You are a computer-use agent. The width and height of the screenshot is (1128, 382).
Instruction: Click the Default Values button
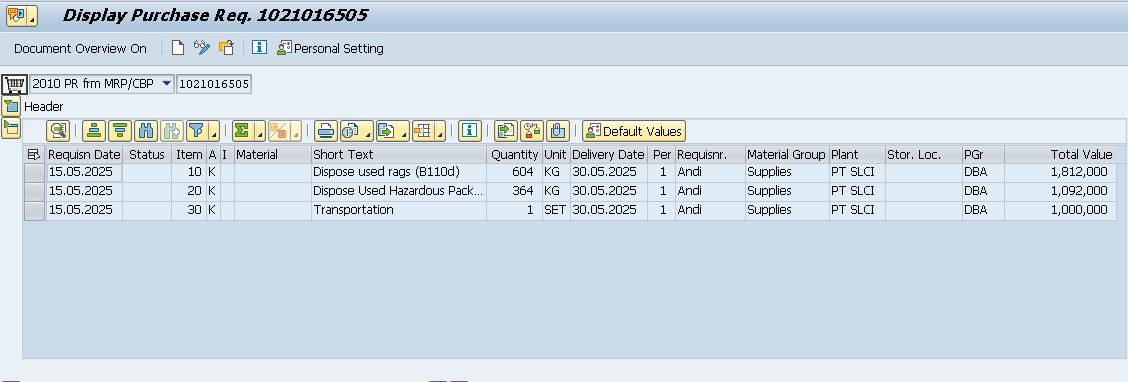tap(634, 131)
